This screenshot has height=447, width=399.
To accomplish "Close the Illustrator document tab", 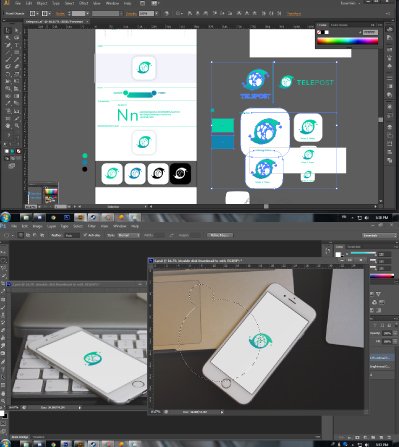I will pos(87,21).
